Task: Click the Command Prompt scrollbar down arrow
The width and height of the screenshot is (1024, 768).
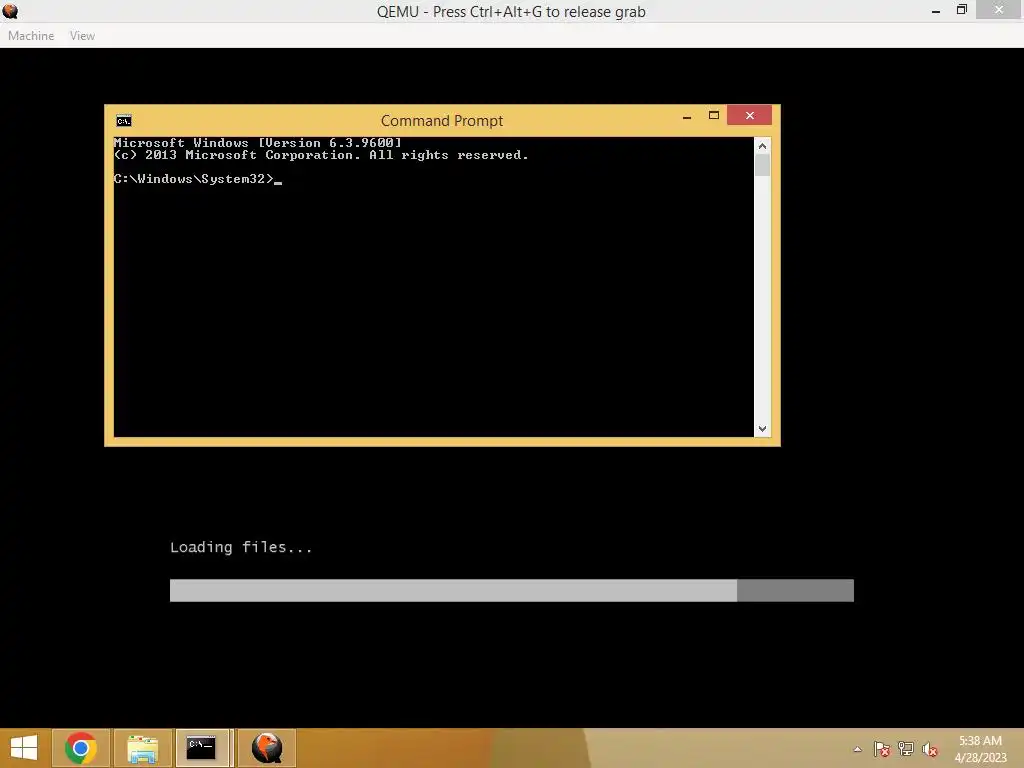Action: point(762,428)
